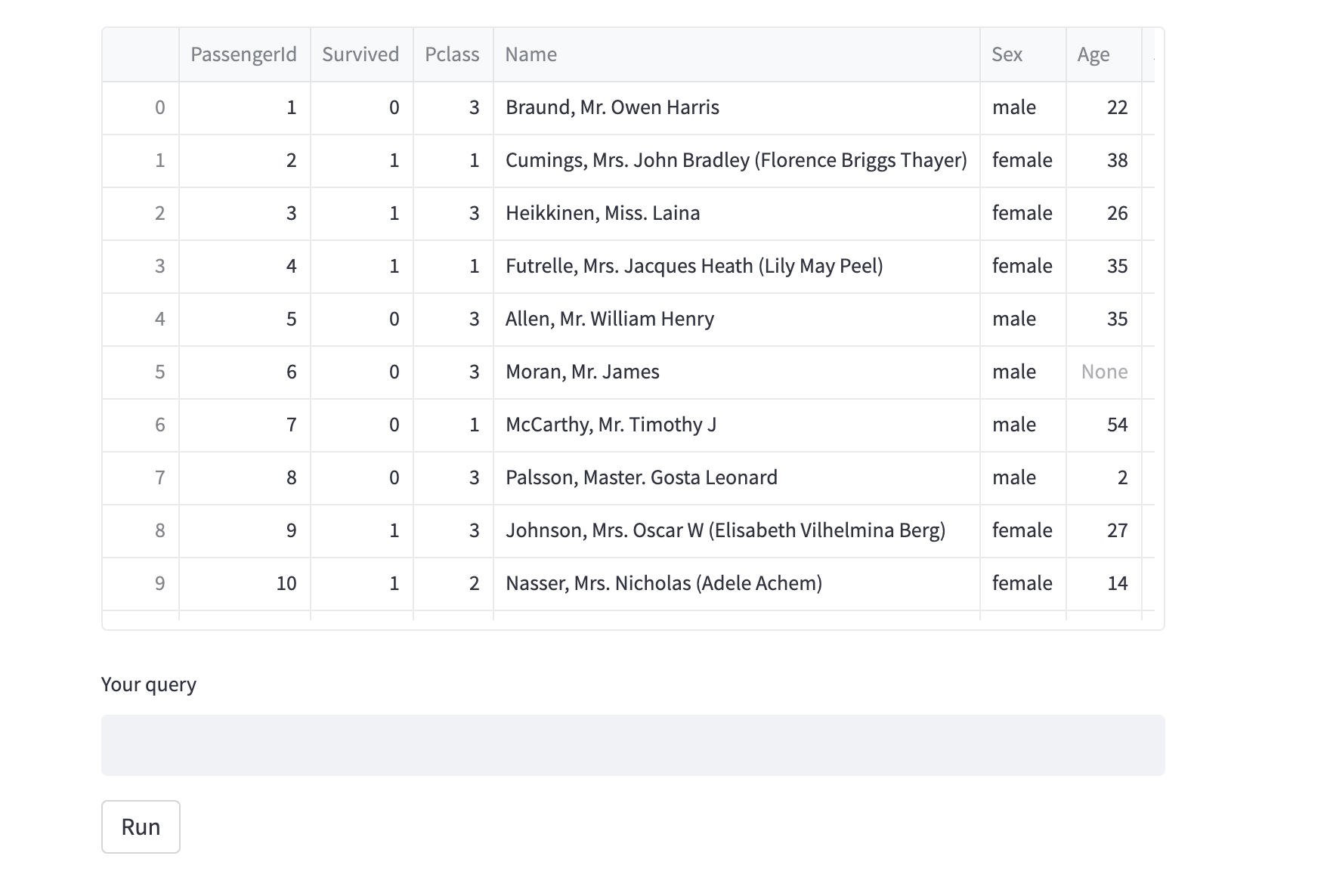The image size is (1327, 896).
Task: Click the Survived column header
Action: (360, 54)
